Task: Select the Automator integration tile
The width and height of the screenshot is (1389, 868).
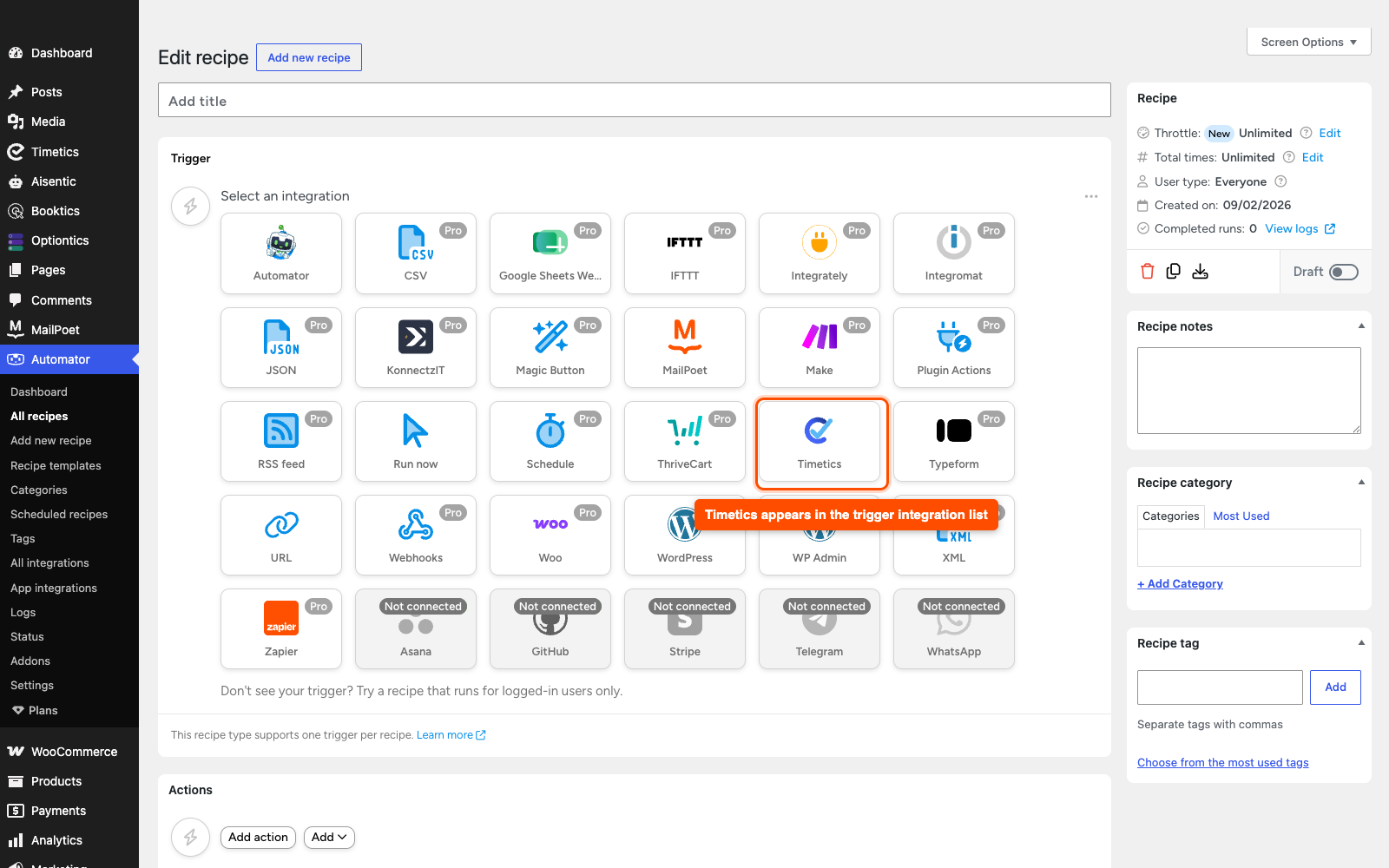Action: point(281,253)
